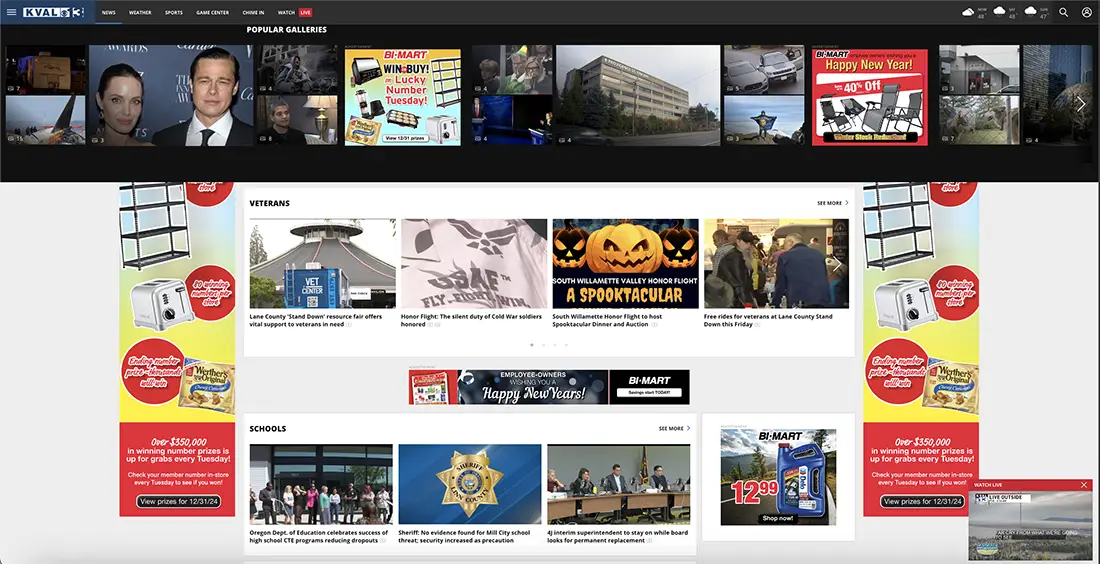Click the Watch Live menu item
The width and height of the screenshot is (1100, 564).
point(295,13)
